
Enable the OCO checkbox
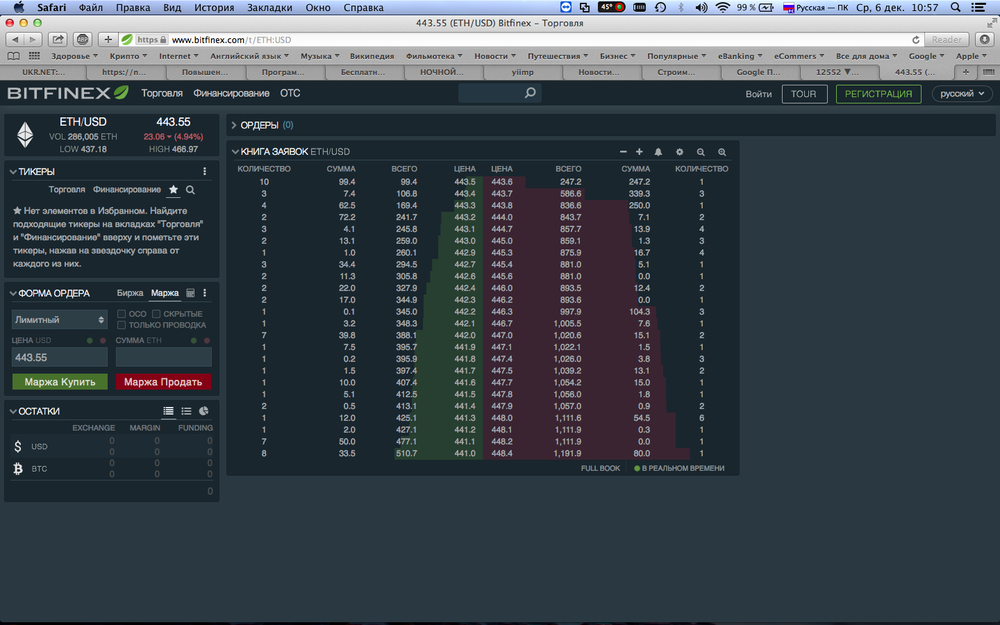[x=121, y=314]
